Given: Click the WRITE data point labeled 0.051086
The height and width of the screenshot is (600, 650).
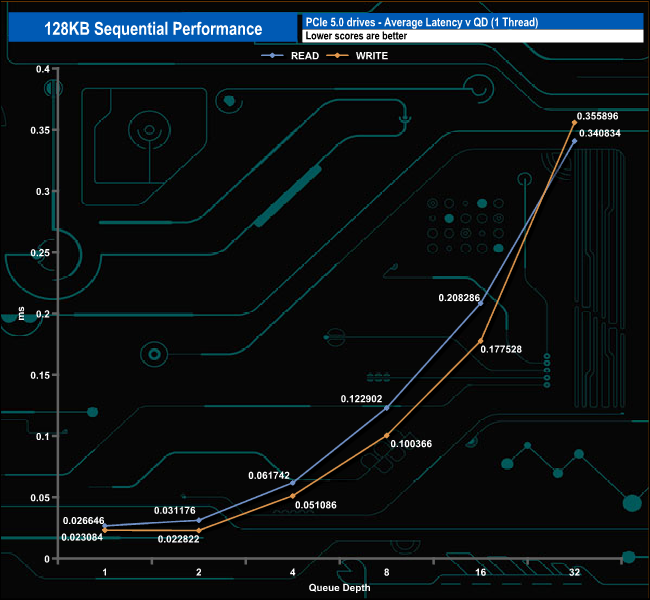Looking at the screenshot, I should (293, 496).
